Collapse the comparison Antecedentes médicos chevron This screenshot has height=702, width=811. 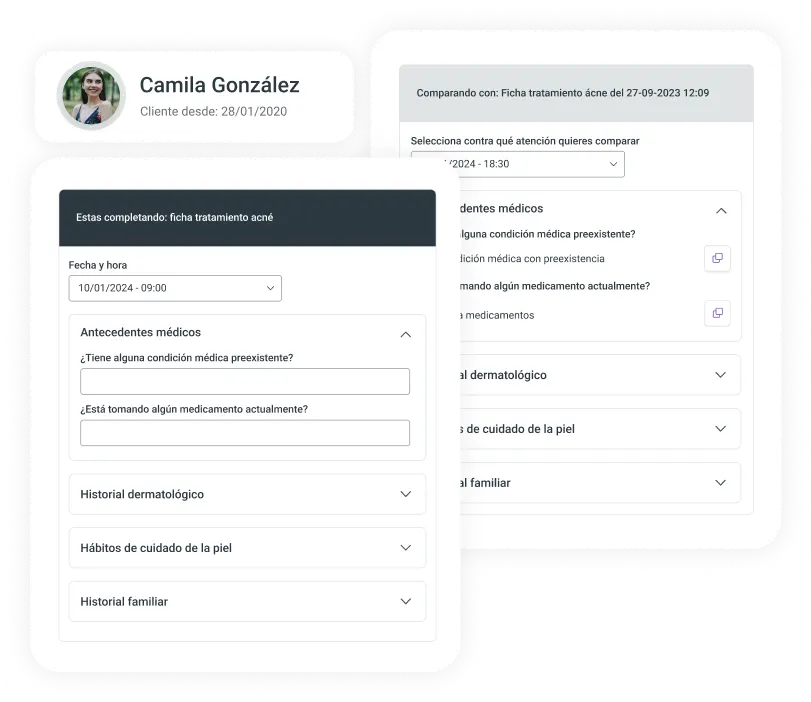[x=721, y=211]
